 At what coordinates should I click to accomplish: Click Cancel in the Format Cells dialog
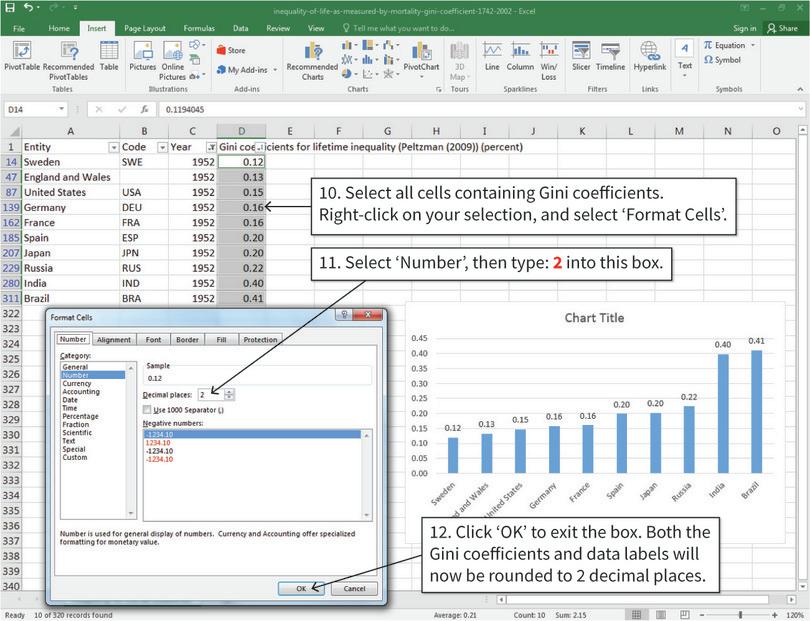[355, 588]
